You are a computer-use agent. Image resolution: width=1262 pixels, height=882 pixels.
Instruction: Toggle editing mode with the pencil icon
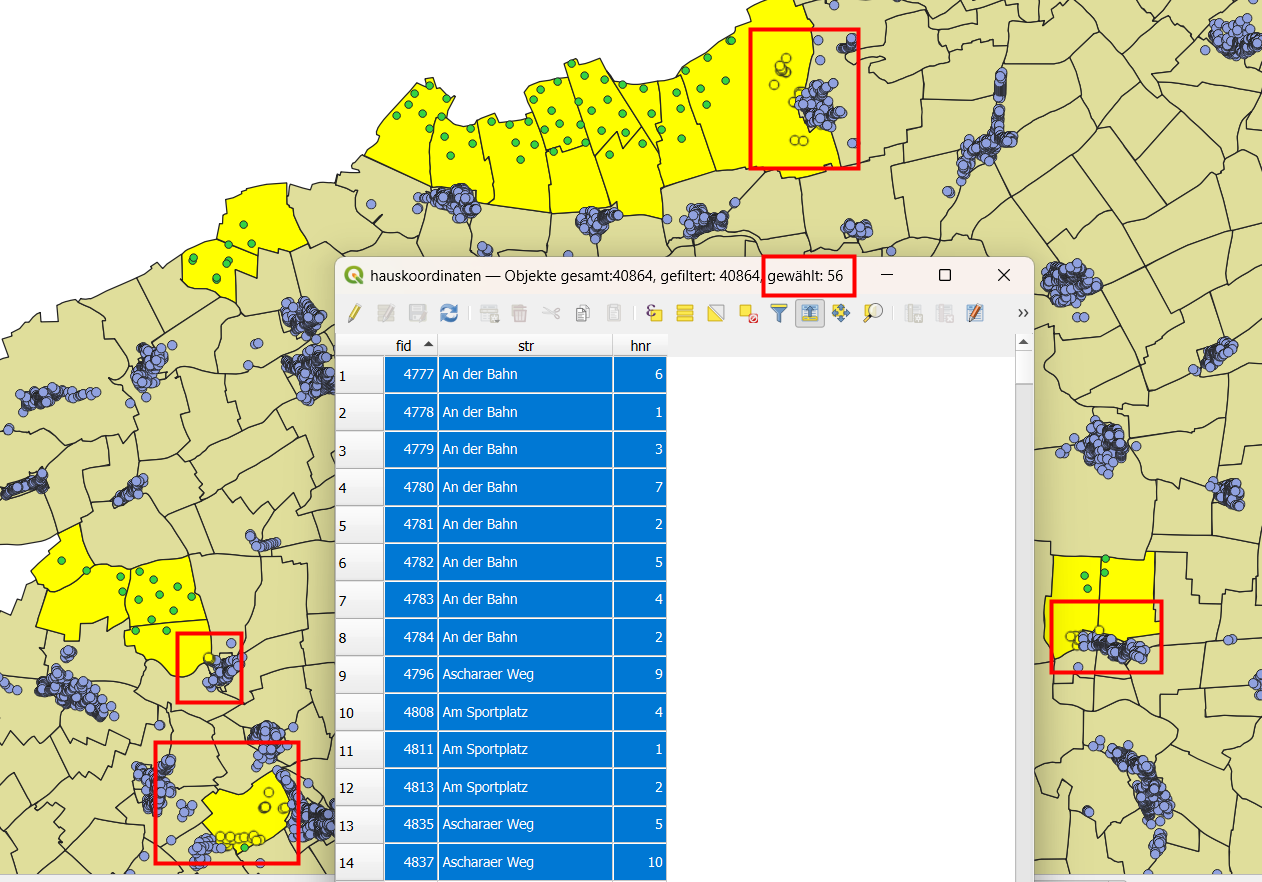click(353, 313)
